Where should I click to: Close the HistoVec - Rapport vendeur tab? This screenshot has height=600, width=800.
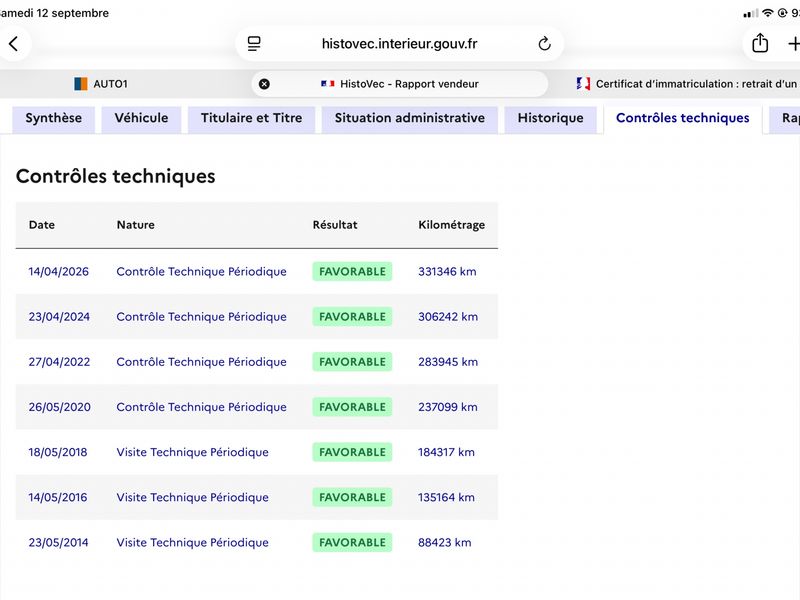coord(264,84)
